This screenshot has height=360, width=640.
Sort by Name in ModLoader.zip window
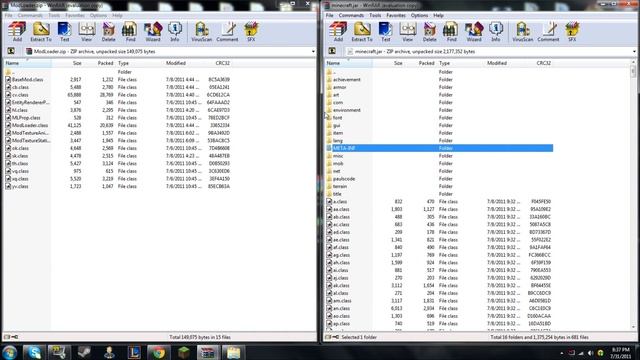[x=27, y=63]
